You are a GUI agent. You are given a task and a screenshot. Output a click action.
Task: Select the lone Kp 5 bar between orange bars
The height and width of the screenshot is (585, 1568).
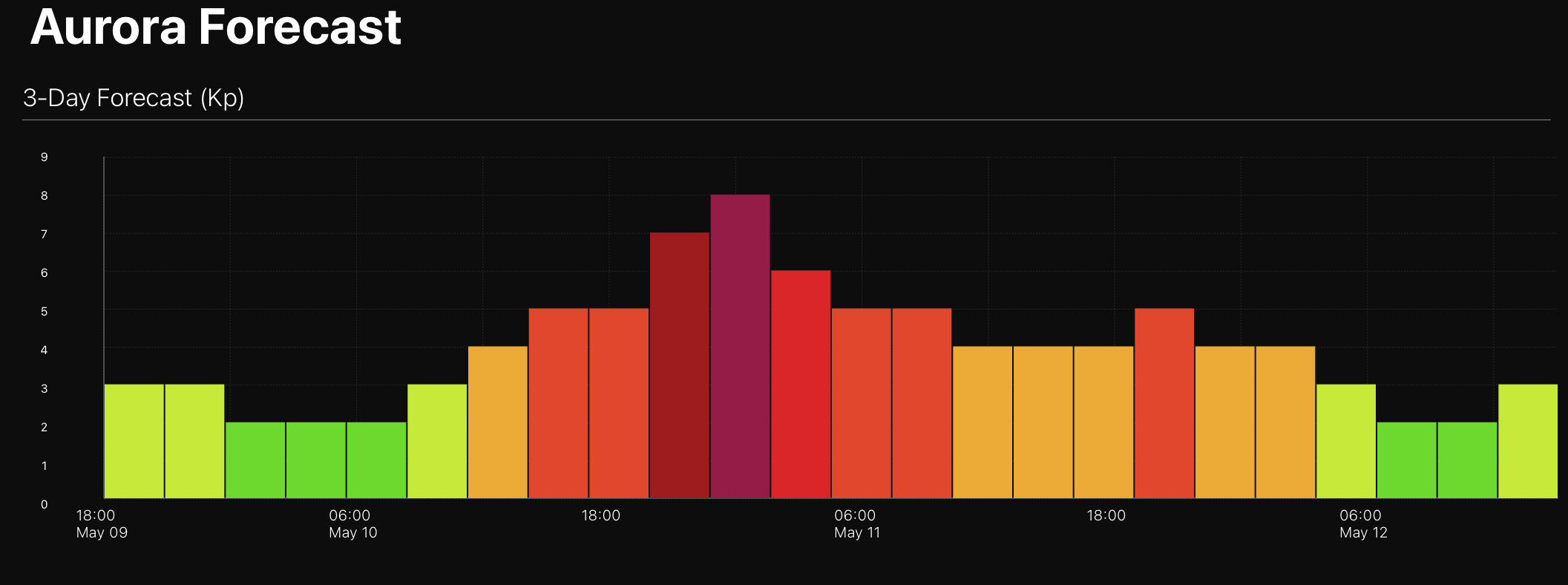pos(1164,403)
